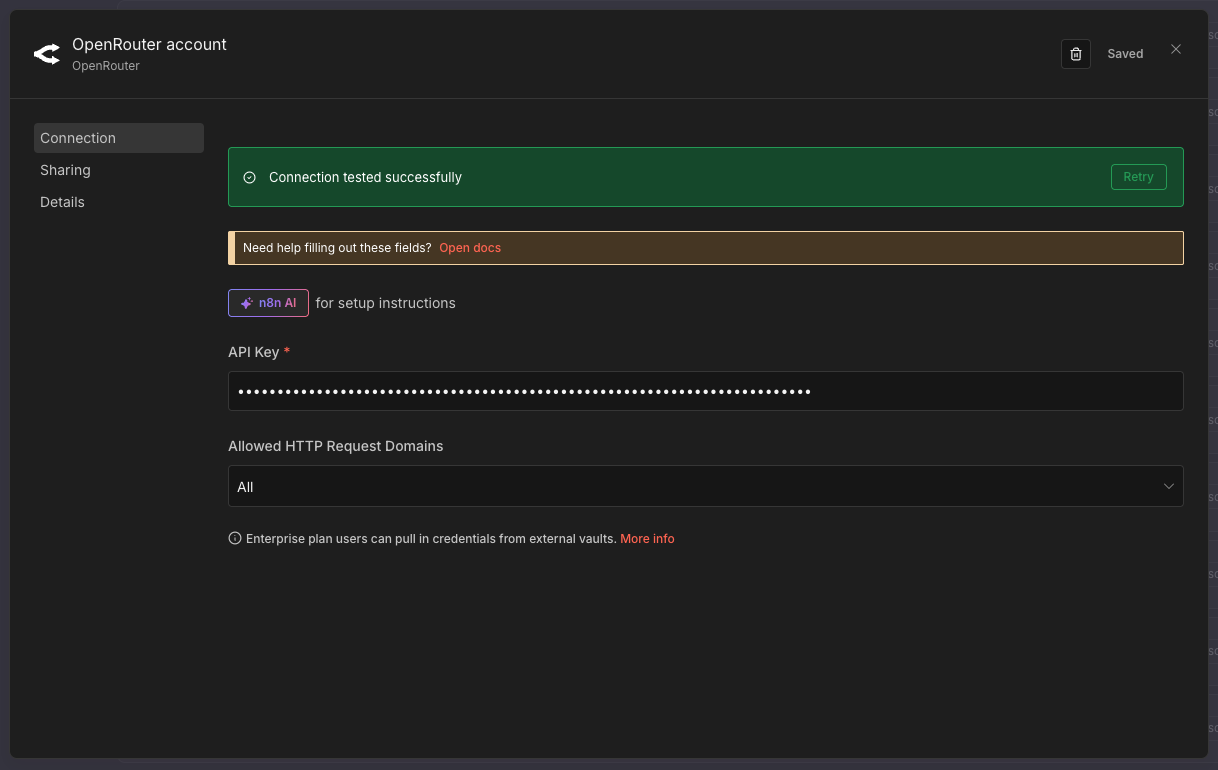Rename credential by clicking OpenRouter account title
Image resolution: width=1218 pixels, height=770 pixels.
tap(149, 44)
